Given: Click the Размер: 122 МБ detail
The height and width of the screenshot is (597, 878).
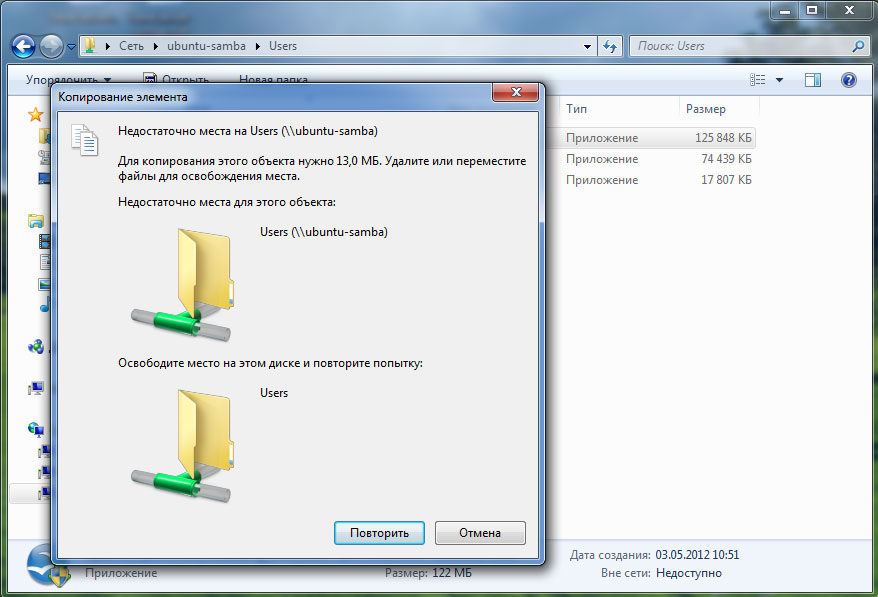Looking at the screenshot, I should click(428, 573).
